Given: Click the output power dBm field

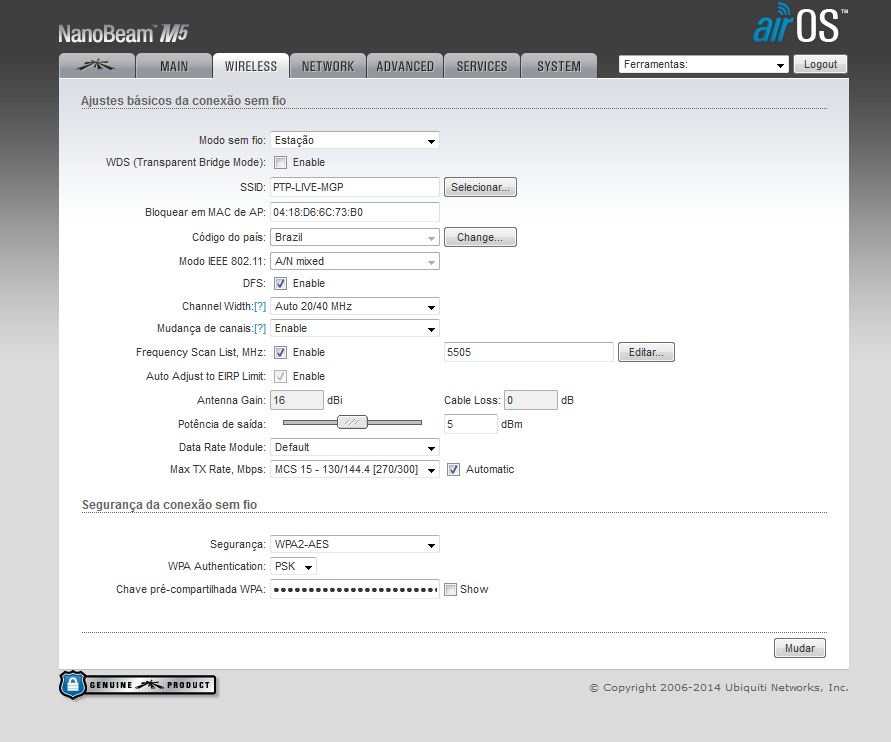Looking at the screenshot, I should [x=471, y=424].
